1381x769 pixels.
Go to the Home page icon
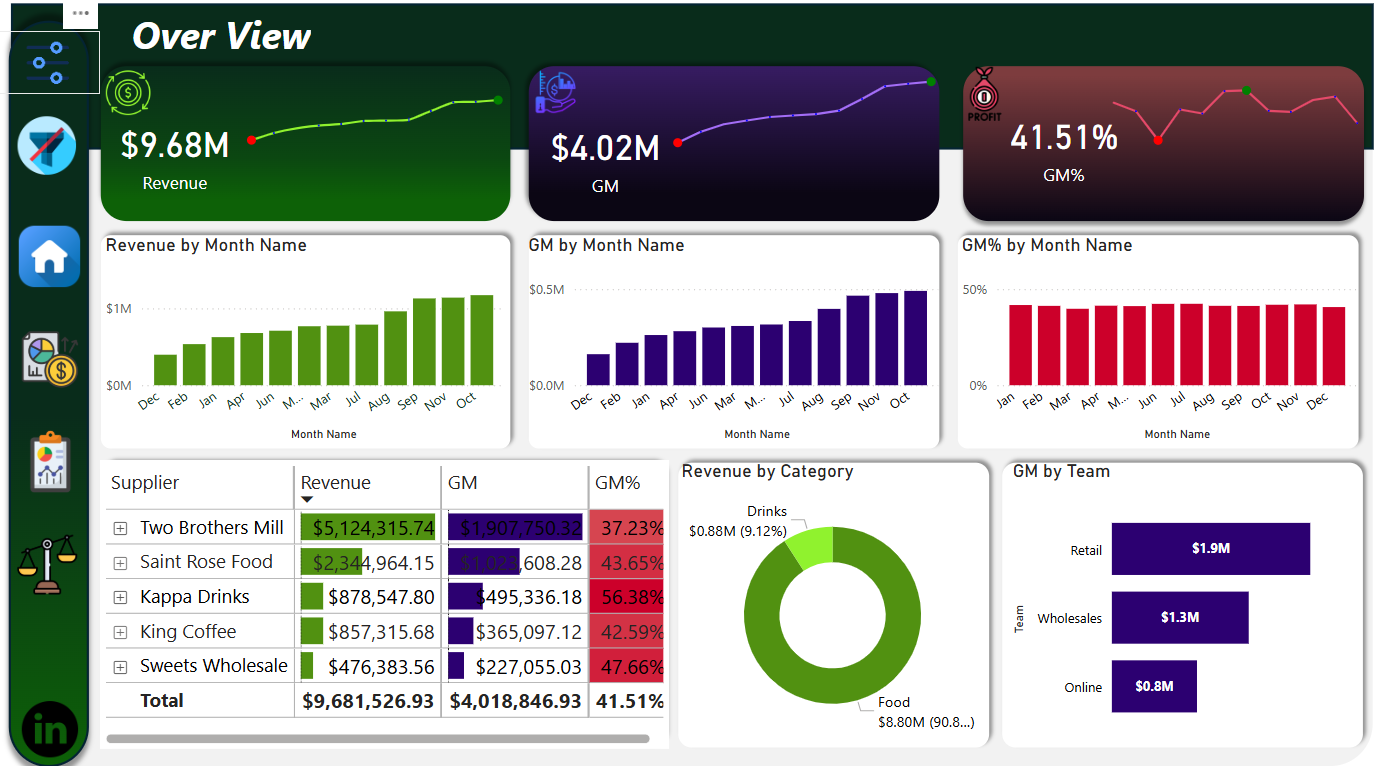click(x=49, y=257)
